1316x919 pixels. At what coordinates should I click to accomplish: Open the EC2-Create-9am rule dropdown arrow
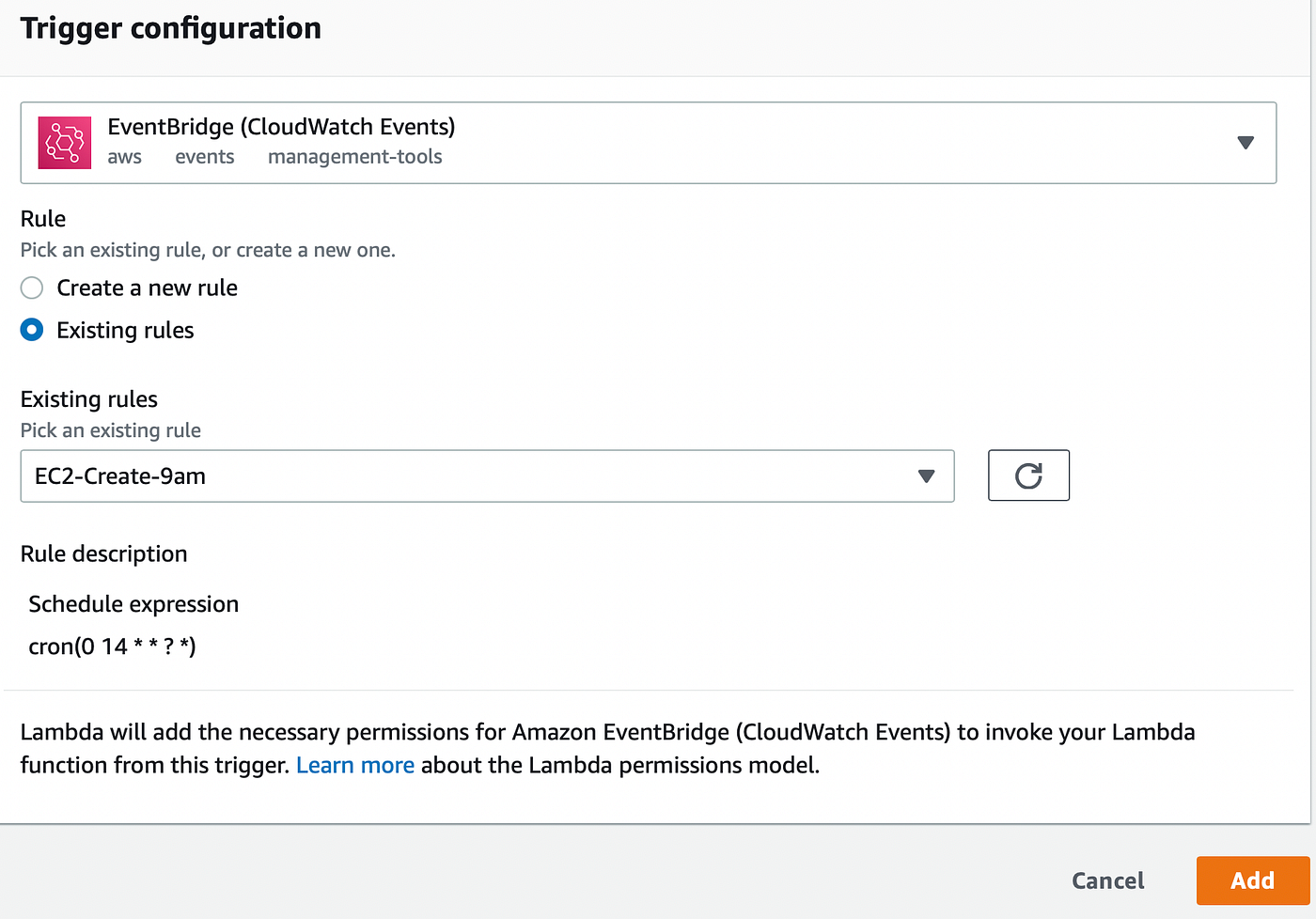926,476
